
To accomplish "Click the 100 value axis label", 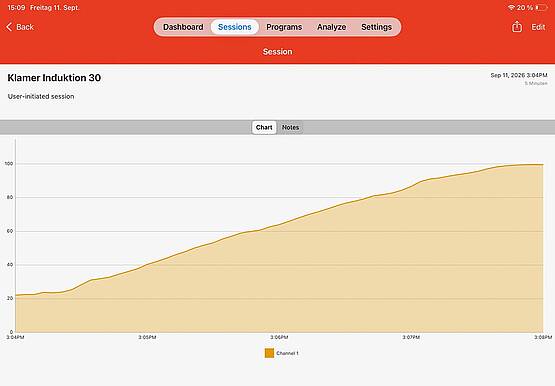I will coord(8,164).
